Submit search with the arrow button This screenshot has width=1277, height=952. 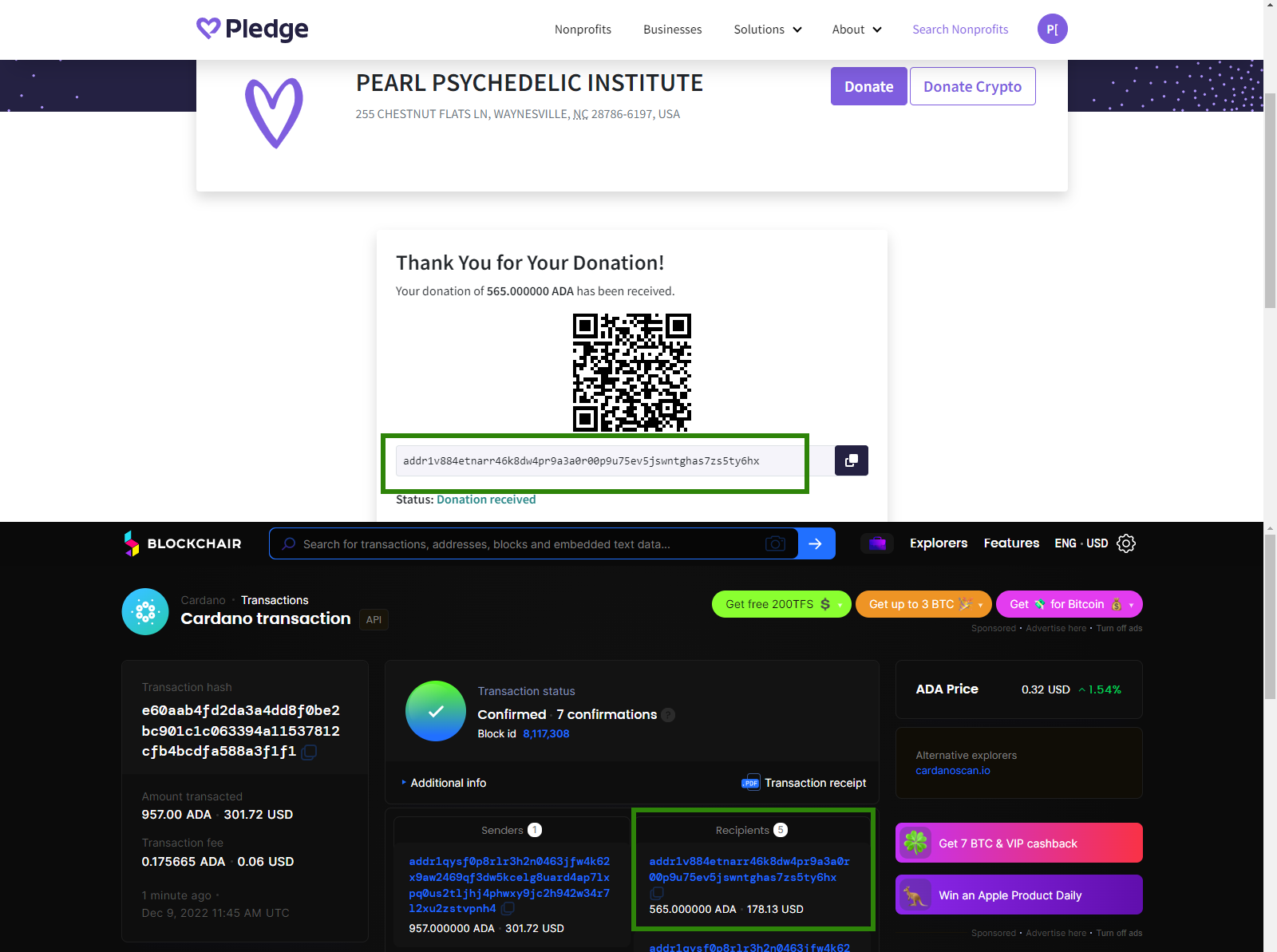pyautogui.click(x=816, y=543)
